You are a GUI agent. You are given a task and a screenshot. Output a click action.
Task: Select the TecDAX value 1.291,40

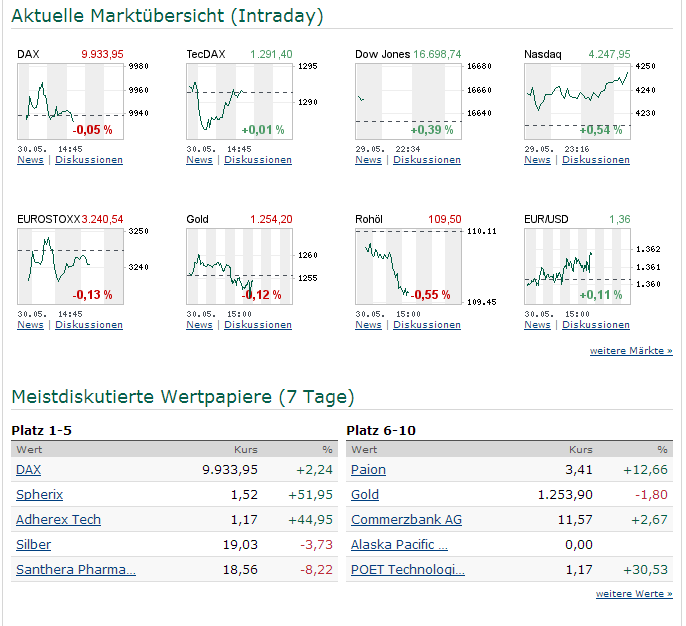[271, 54]
